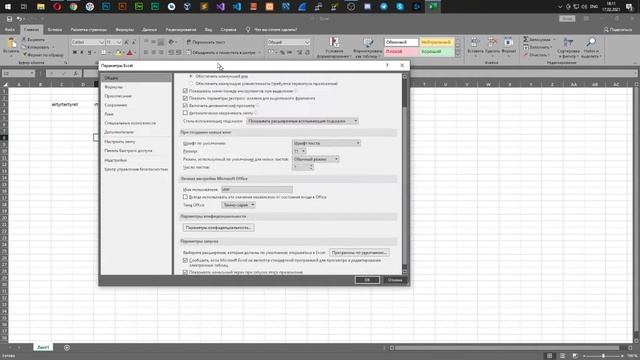This screenshot has height=360, width=640.
Task: Click OK in the Excel Options dialog
Action: point(367,280)
